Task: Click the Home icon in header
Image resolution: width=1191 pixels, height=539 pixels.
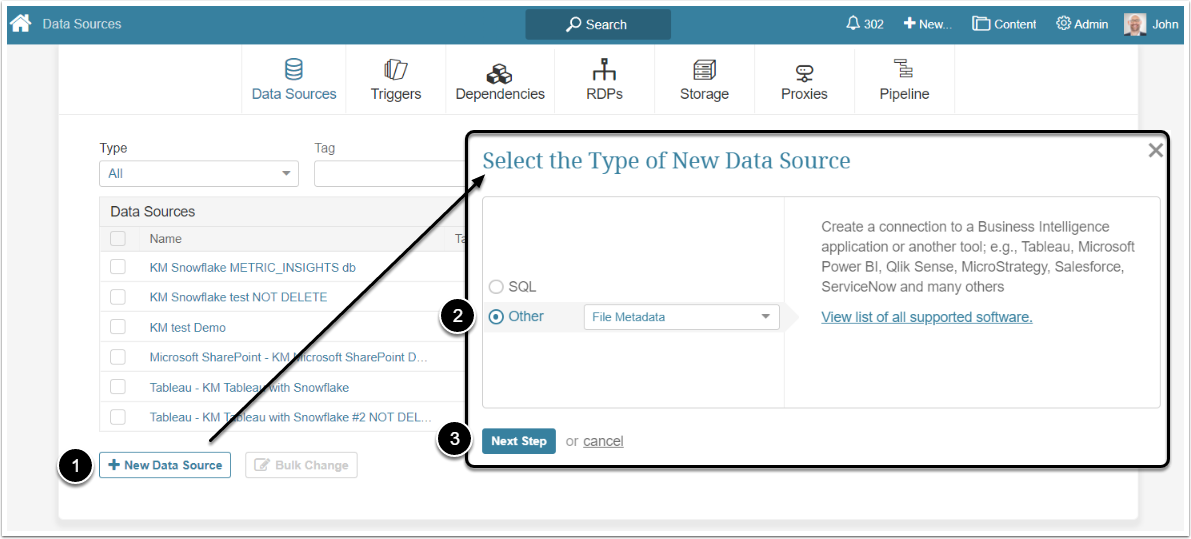Action: pyautogui.click(x=21, y=23)
